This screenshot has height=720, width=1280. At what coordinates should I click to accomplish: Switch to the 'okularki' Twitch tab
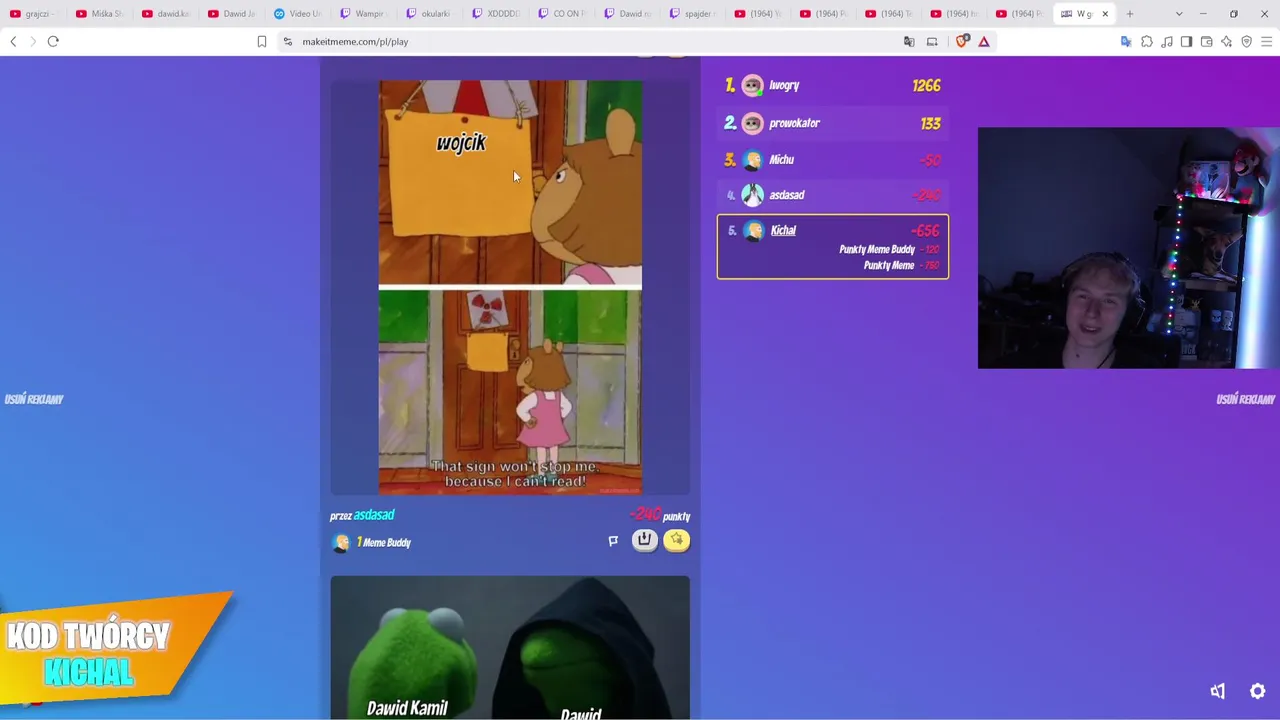pyautogui.click(x=429, y=14)
